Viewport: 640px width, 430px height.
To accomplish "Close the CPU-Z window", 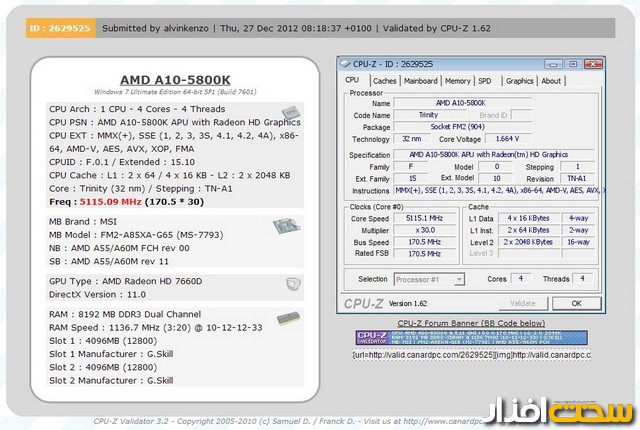I will (x=593, y=64).
